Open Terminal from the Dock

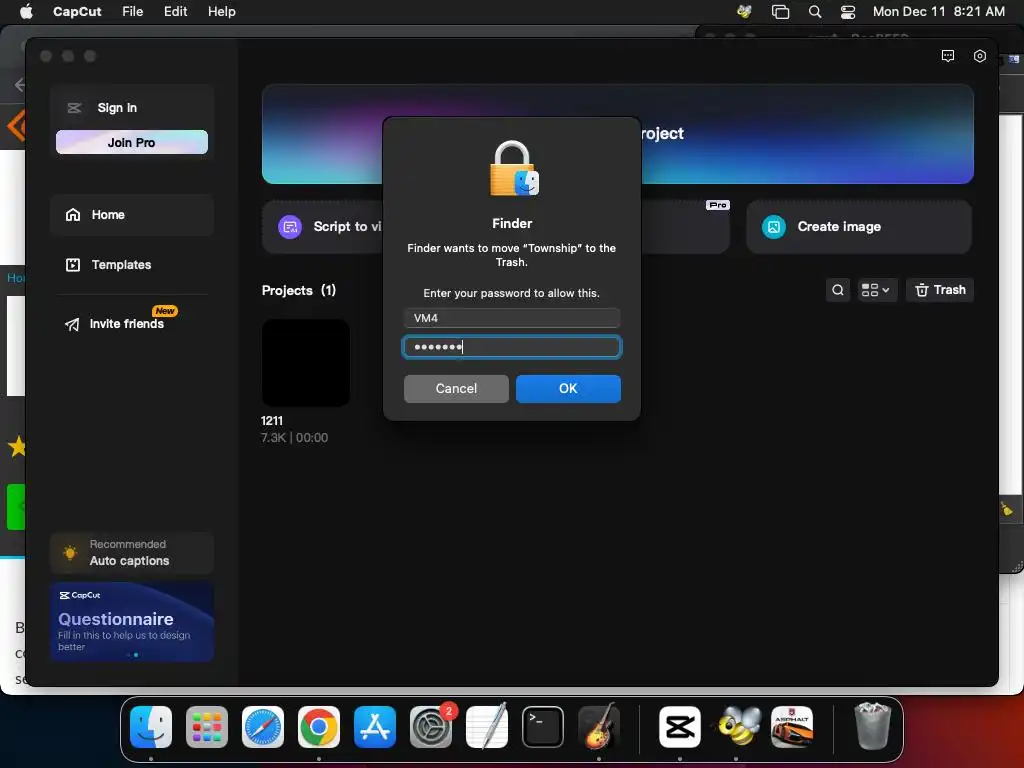pos(543,727)
